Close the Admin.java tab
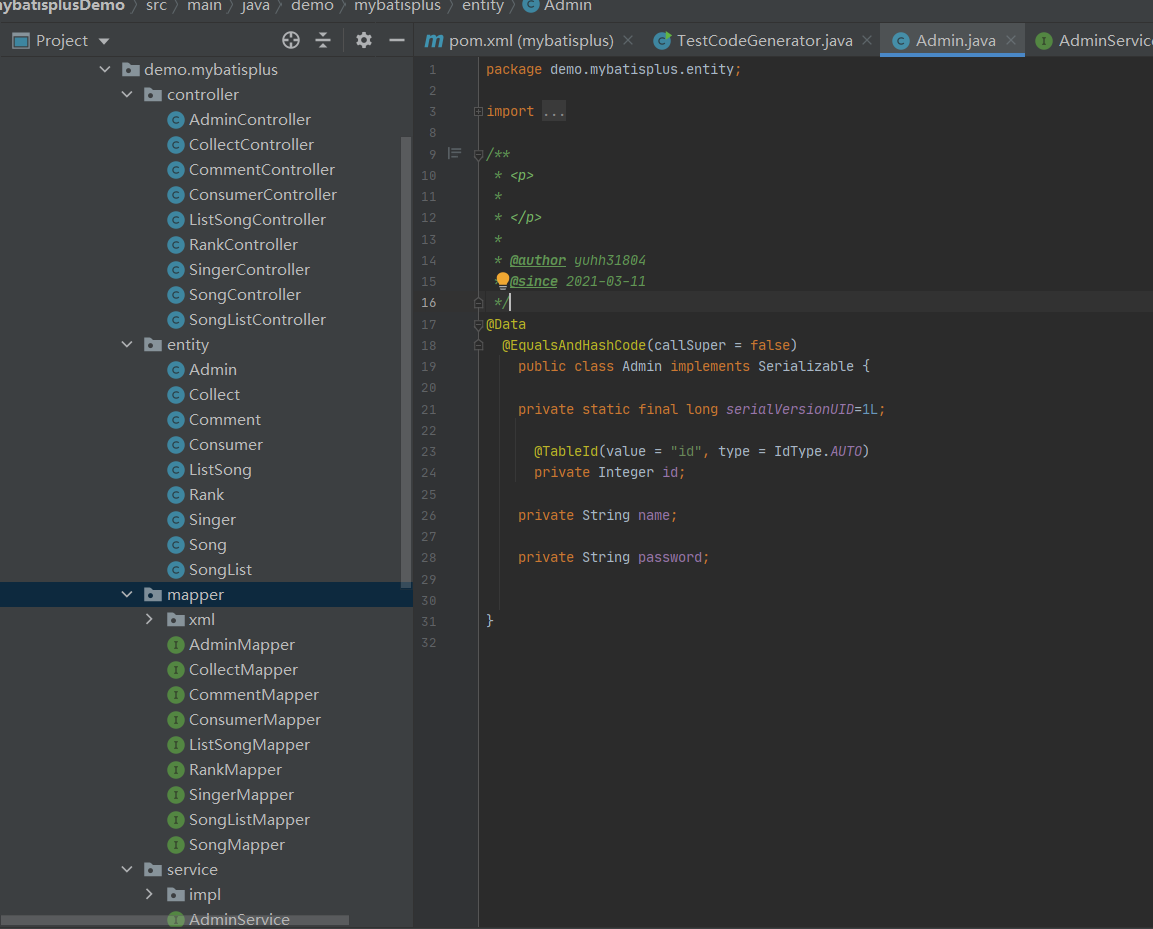 click(1011, 40)
